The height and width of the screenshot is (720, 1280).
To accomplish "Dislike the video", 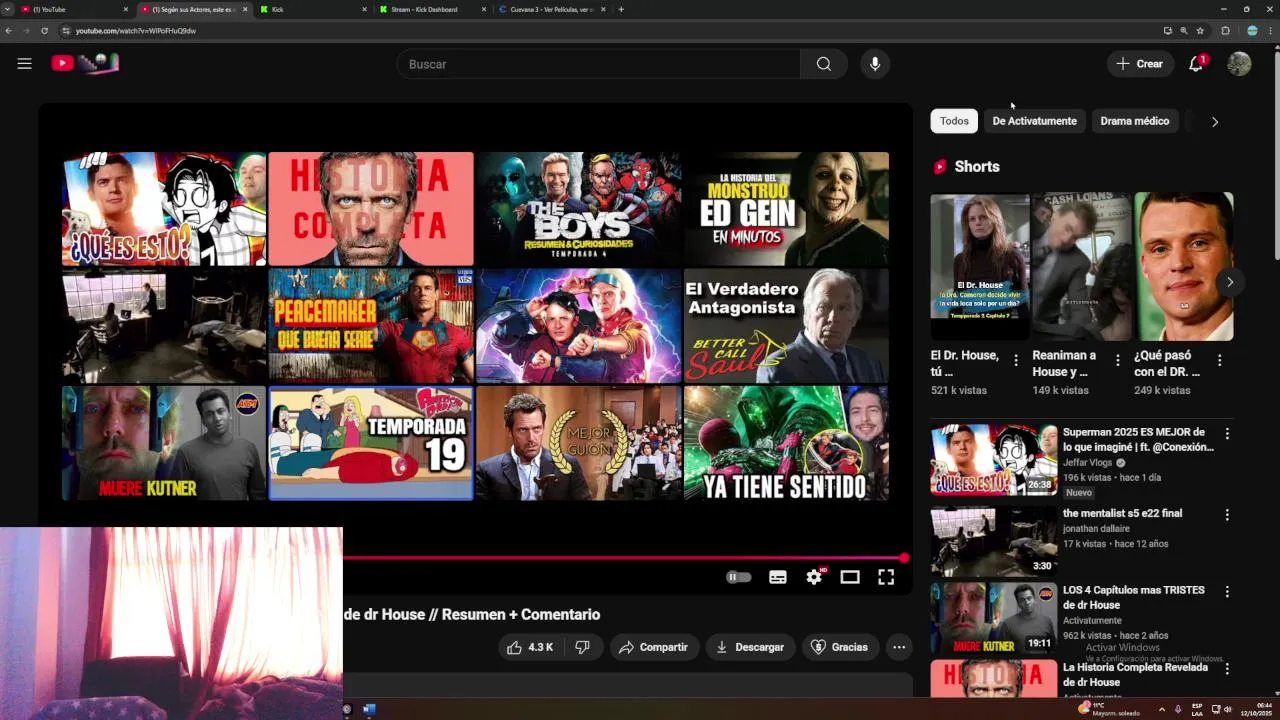I will point(582,647).
